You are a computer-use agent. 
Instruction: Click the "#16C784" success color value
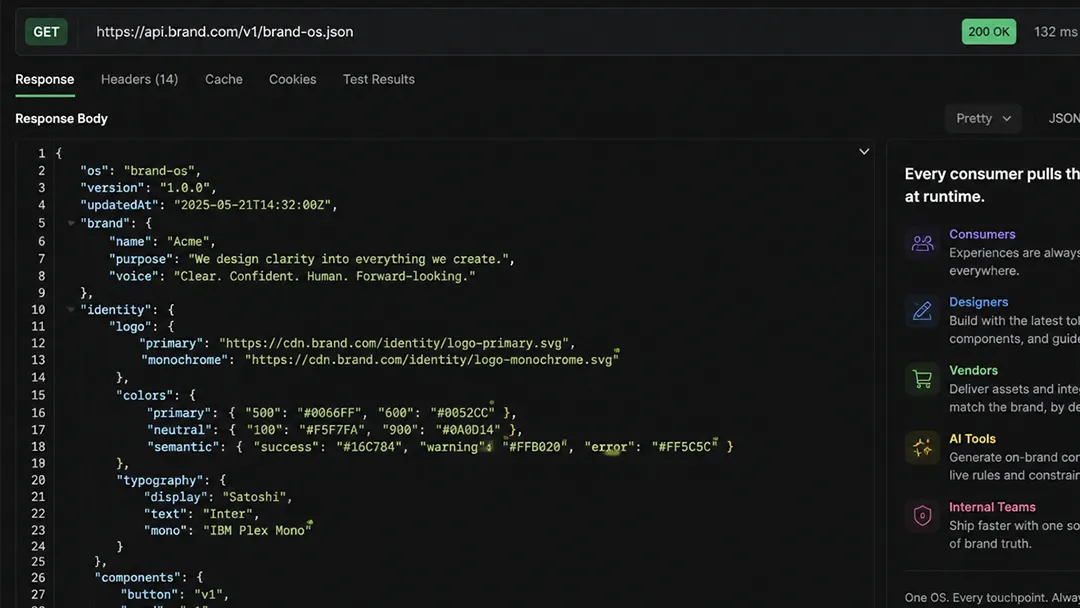point(369,446)
